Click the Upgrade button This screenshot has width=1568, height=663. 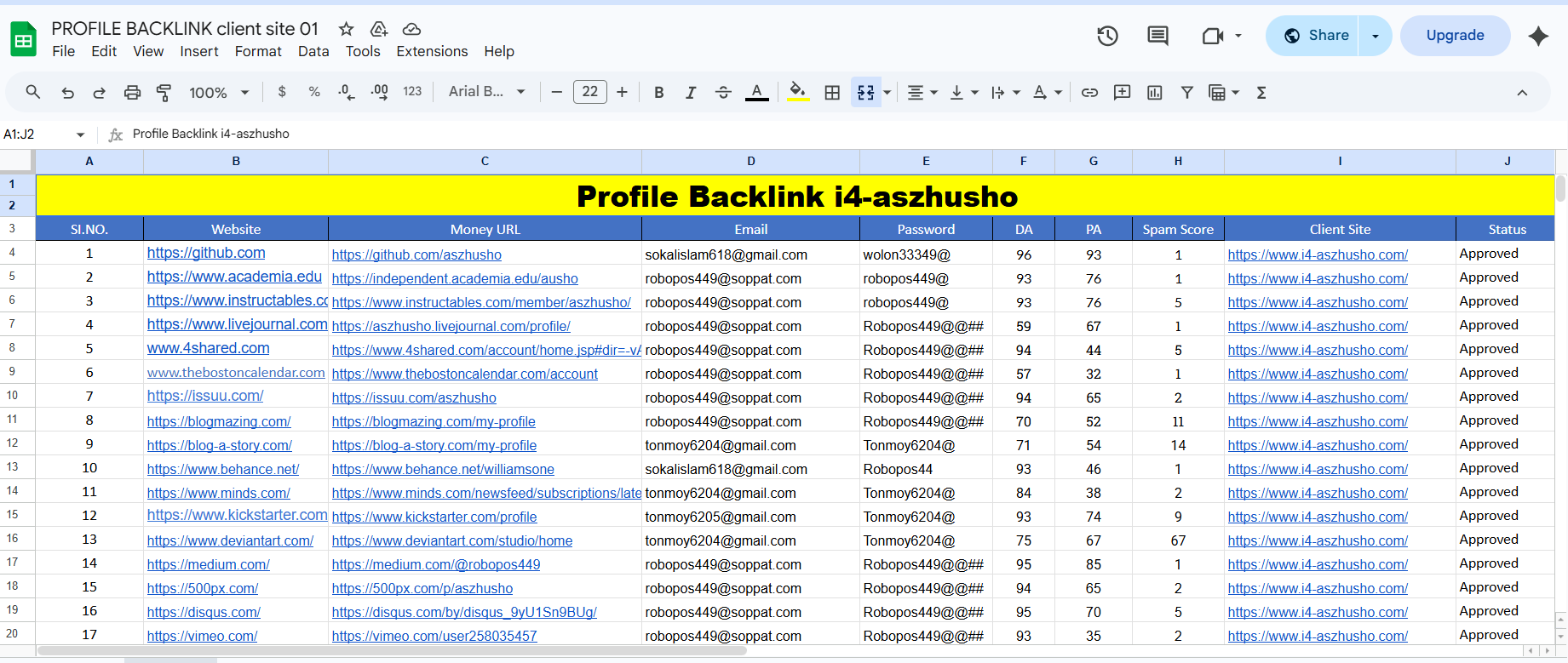click(1455, 36)
